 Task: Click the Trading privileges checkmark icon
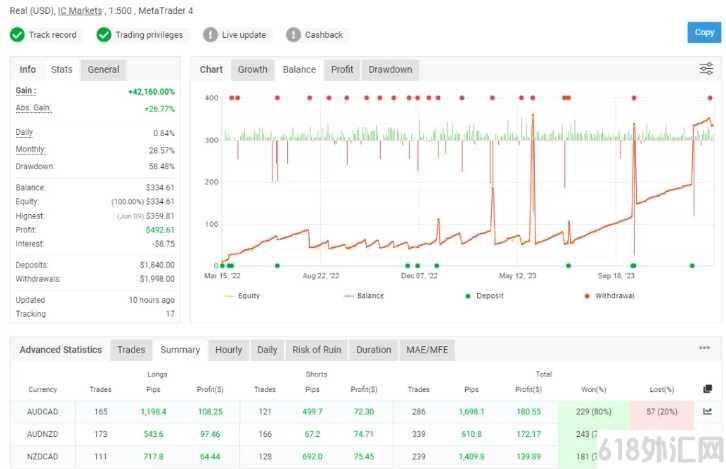pos(104,35)
